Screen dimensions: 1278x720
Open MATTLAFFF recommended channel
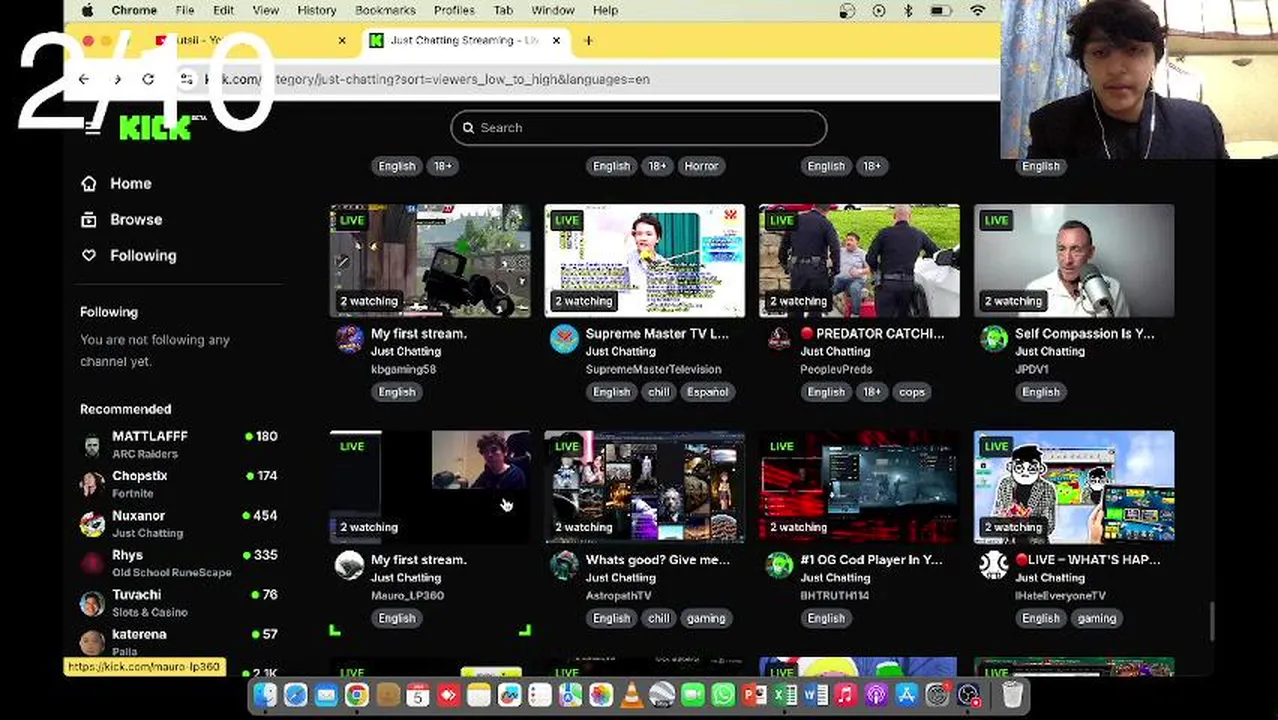point(179,445)
